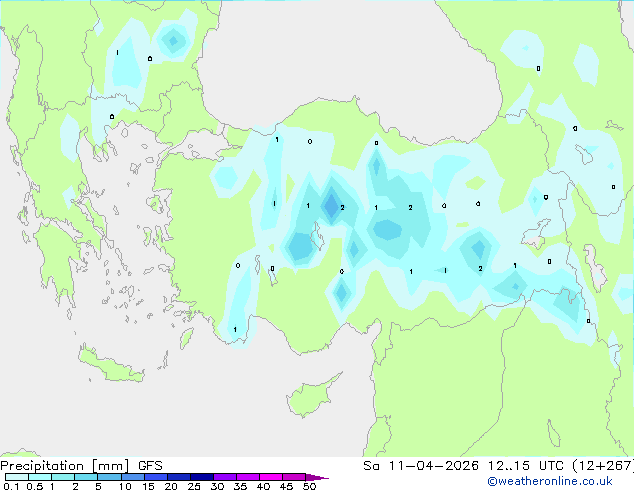The width and height of the screenshot is (634, 490).
Task: Click the 40–45 mm bright magenta swatch
Action: (x=271, y=477)
